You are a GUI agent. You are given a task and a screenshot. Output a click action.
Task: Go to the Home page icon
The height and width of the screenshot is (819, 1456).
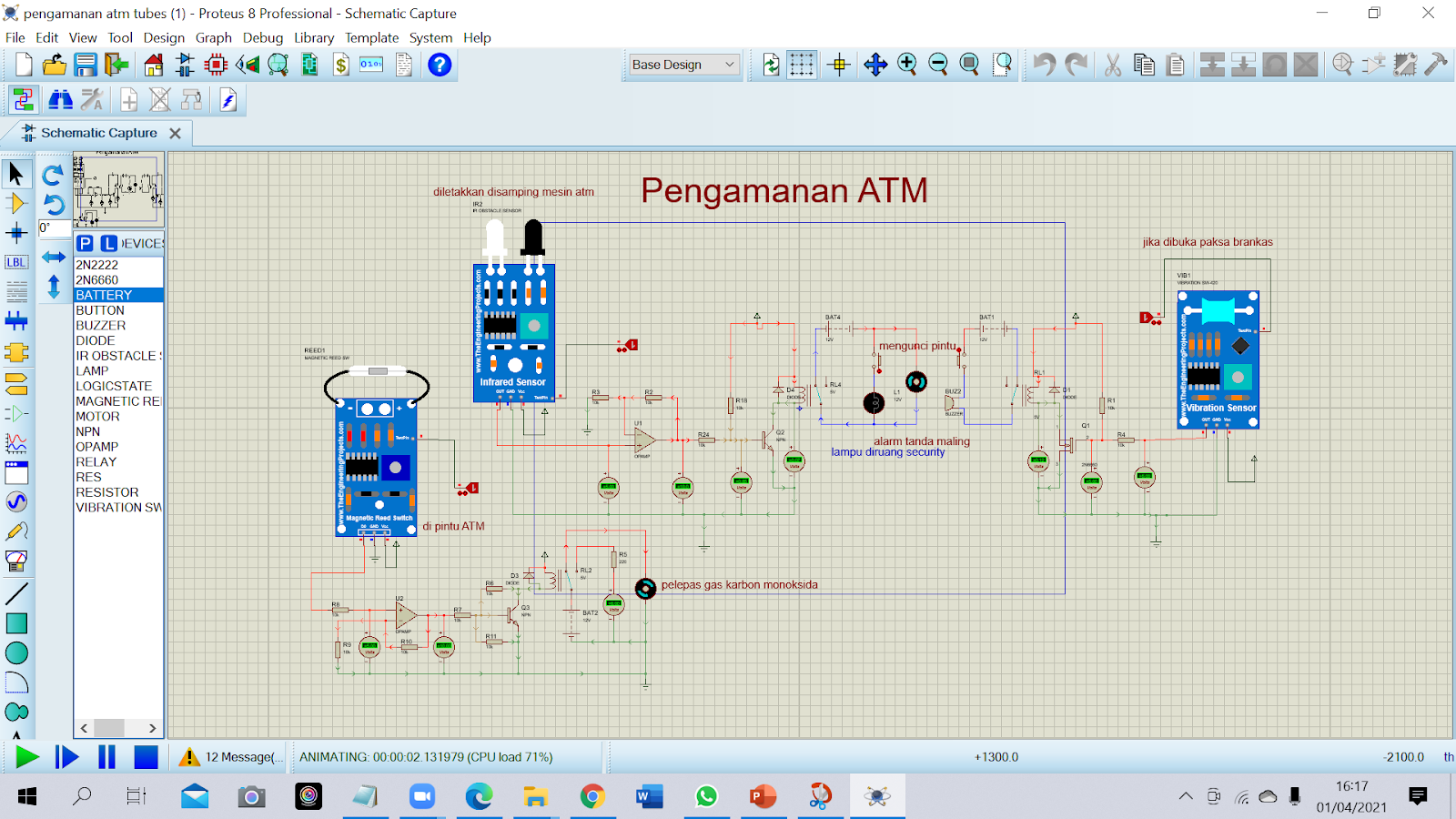pyautogui.click(x=154, y=65)
